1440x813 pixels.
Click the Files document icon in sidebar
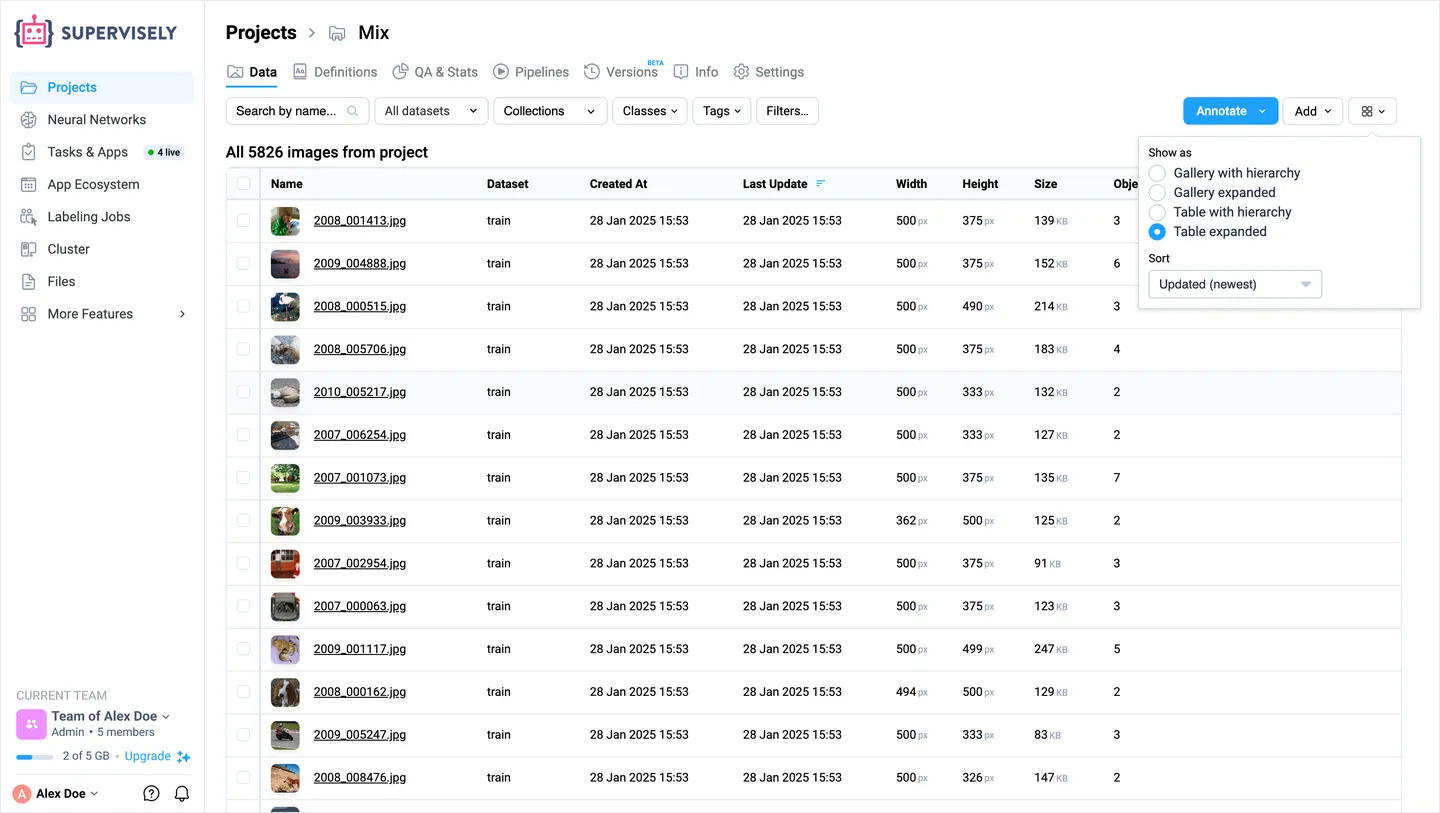pos(29,282)
